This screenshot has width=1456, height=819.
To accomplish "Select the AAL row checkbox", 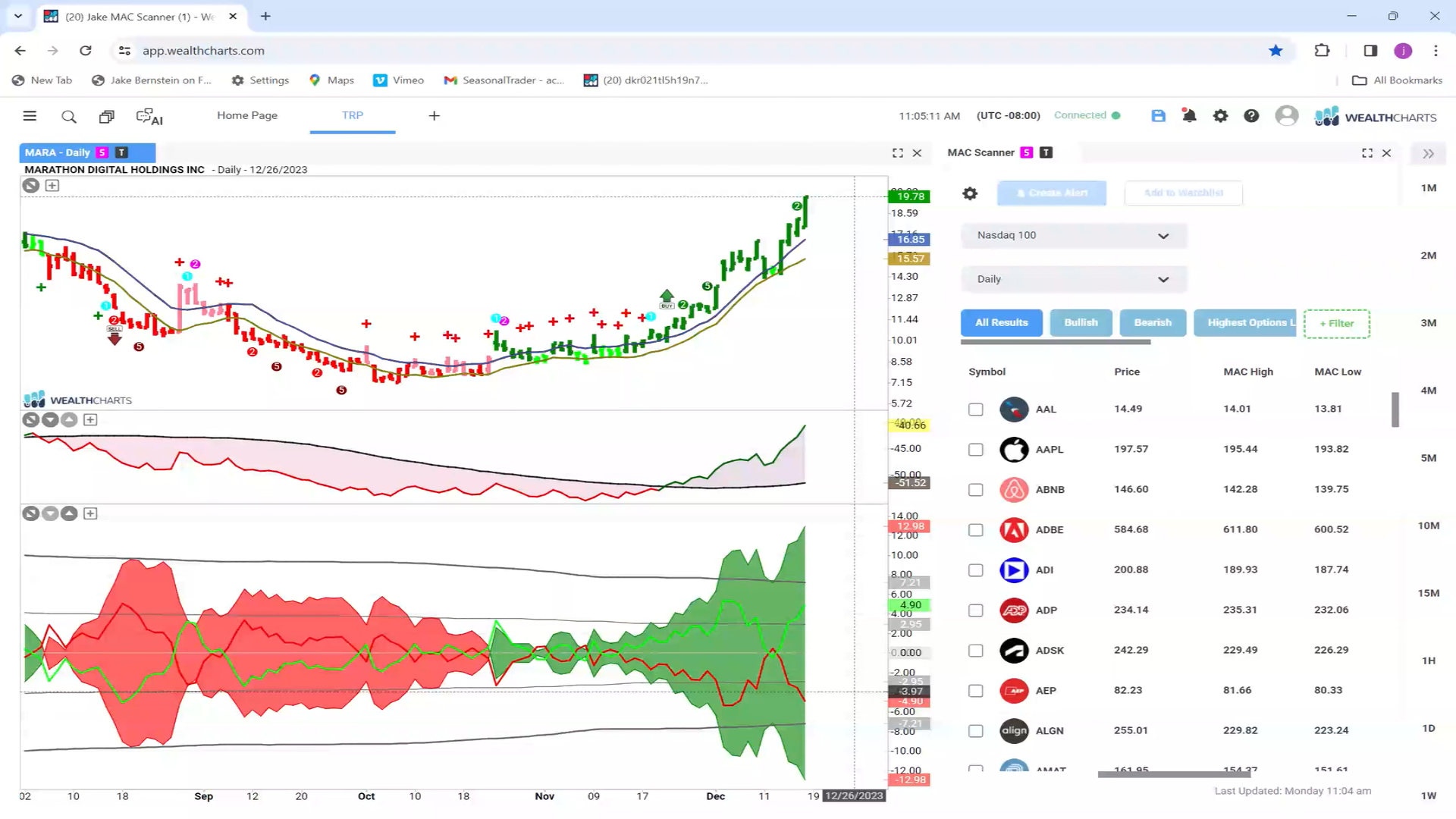I will tap(976, 409).
